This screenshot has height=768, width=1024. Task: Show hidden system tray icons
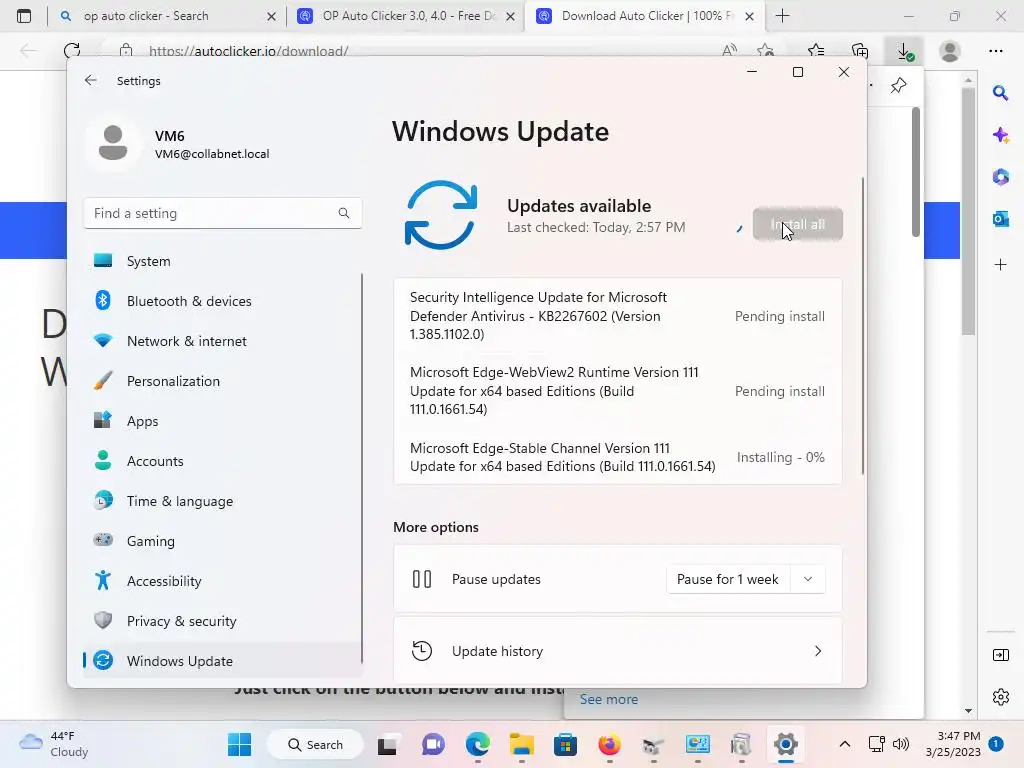coord(844,744)
